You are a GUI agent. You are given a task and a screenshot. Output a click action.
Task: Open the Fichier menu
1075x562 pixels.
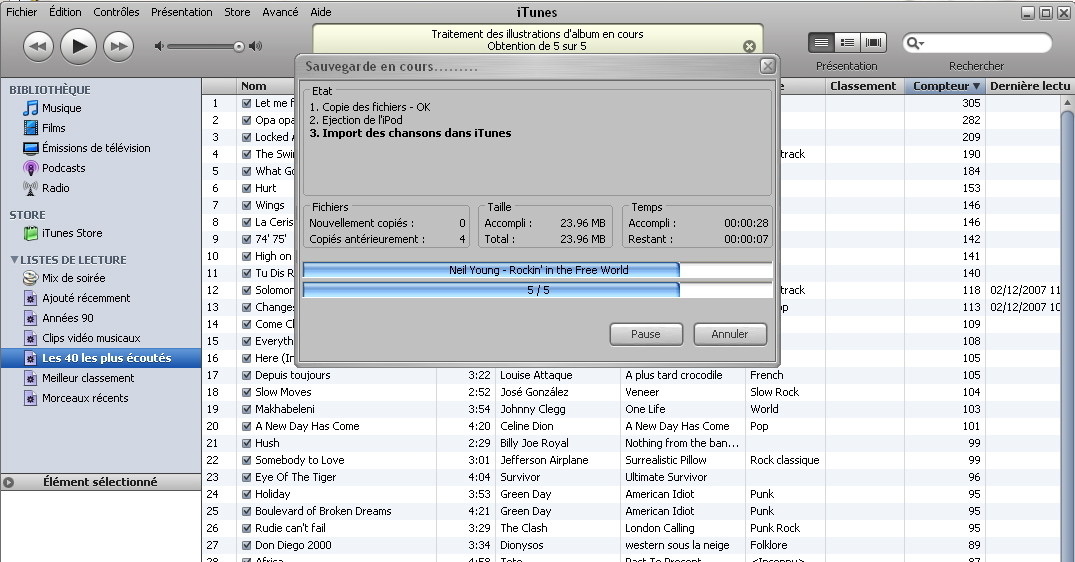click(21, 12)
